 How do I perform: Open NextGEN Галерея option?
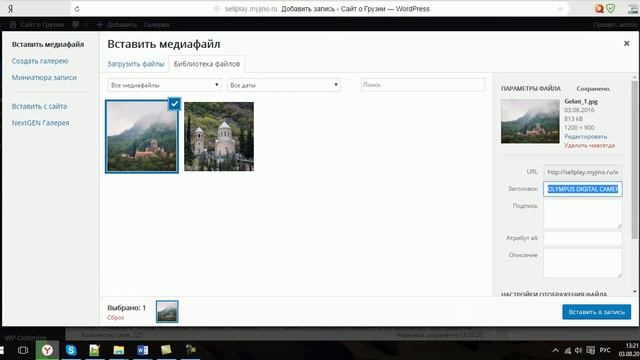click(40, 123)
